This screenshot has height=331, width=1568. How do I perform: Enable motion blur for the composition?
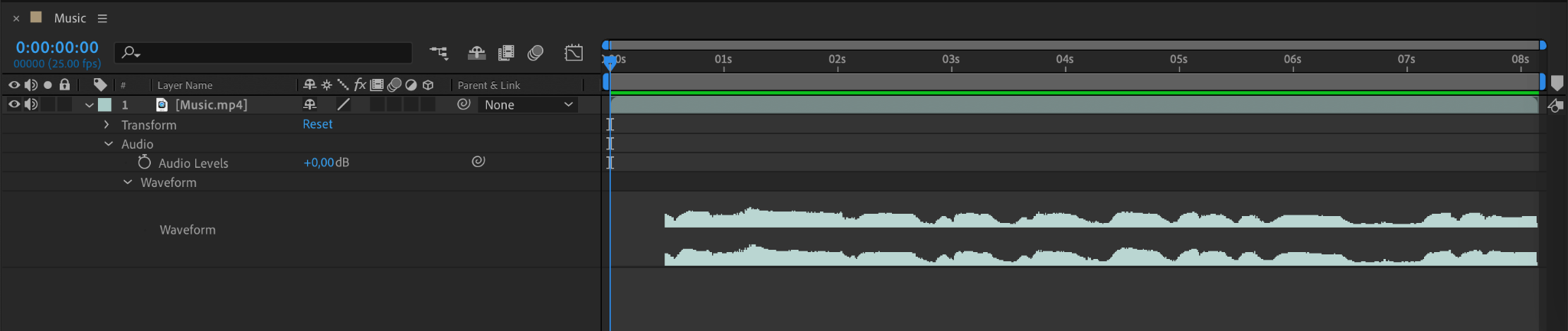[x=536, y=53]
